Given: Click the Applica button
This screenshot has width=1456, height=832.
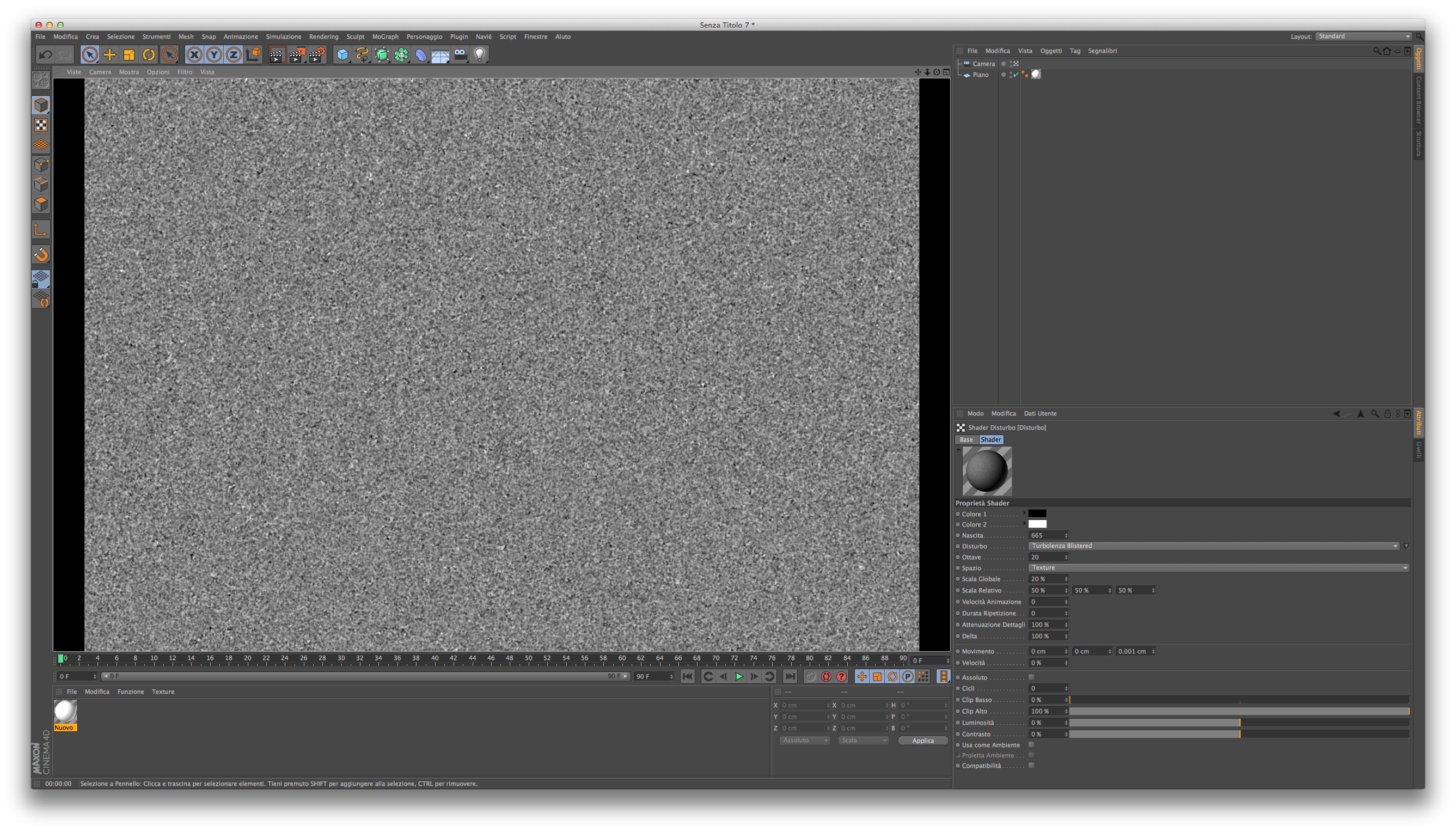Looking at the screenshot, I should click(922, 740).
